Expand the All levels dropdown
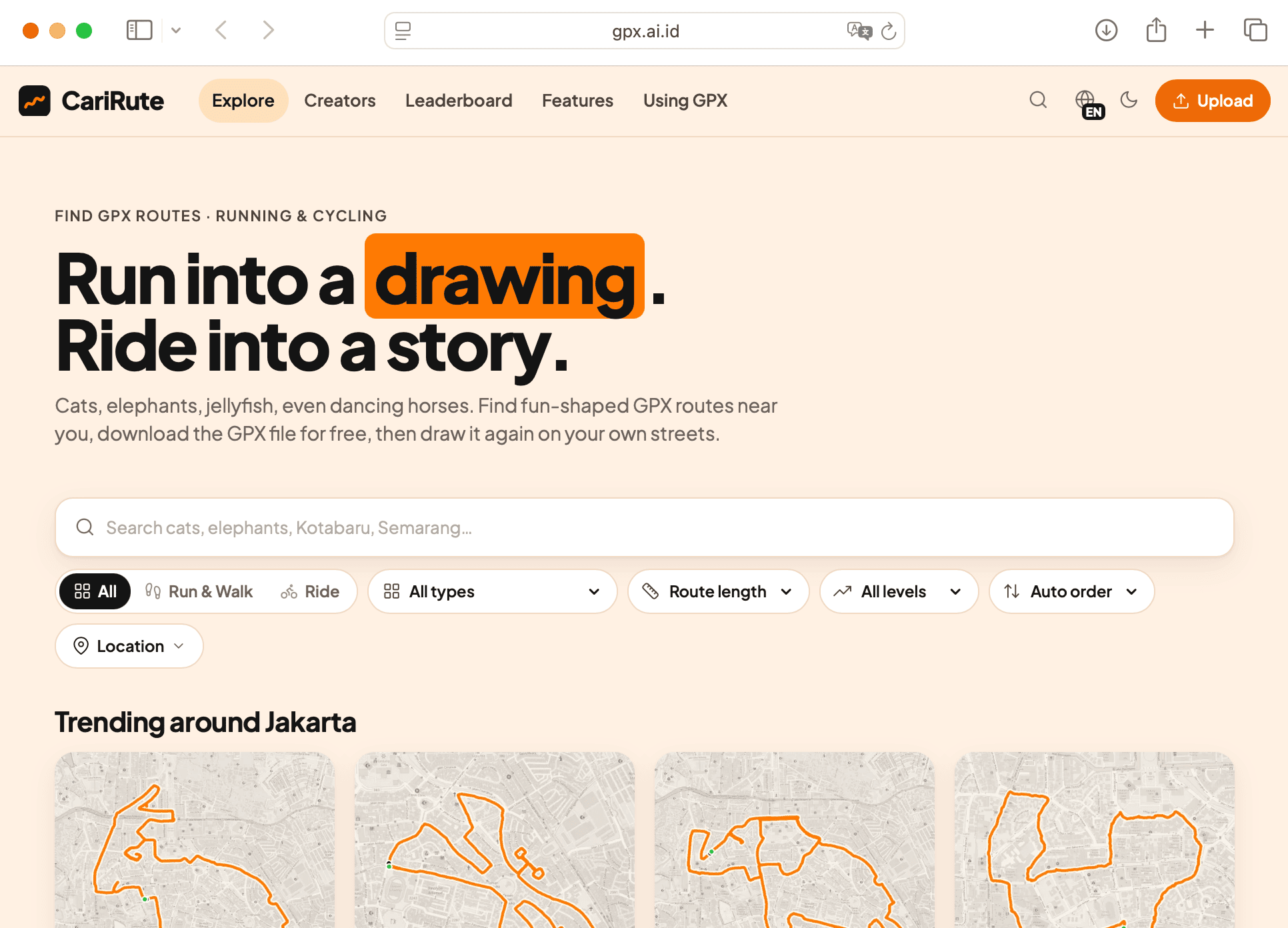Viewport: 1288px width, 928px height. pyautogui.click(x=899, y=591)
